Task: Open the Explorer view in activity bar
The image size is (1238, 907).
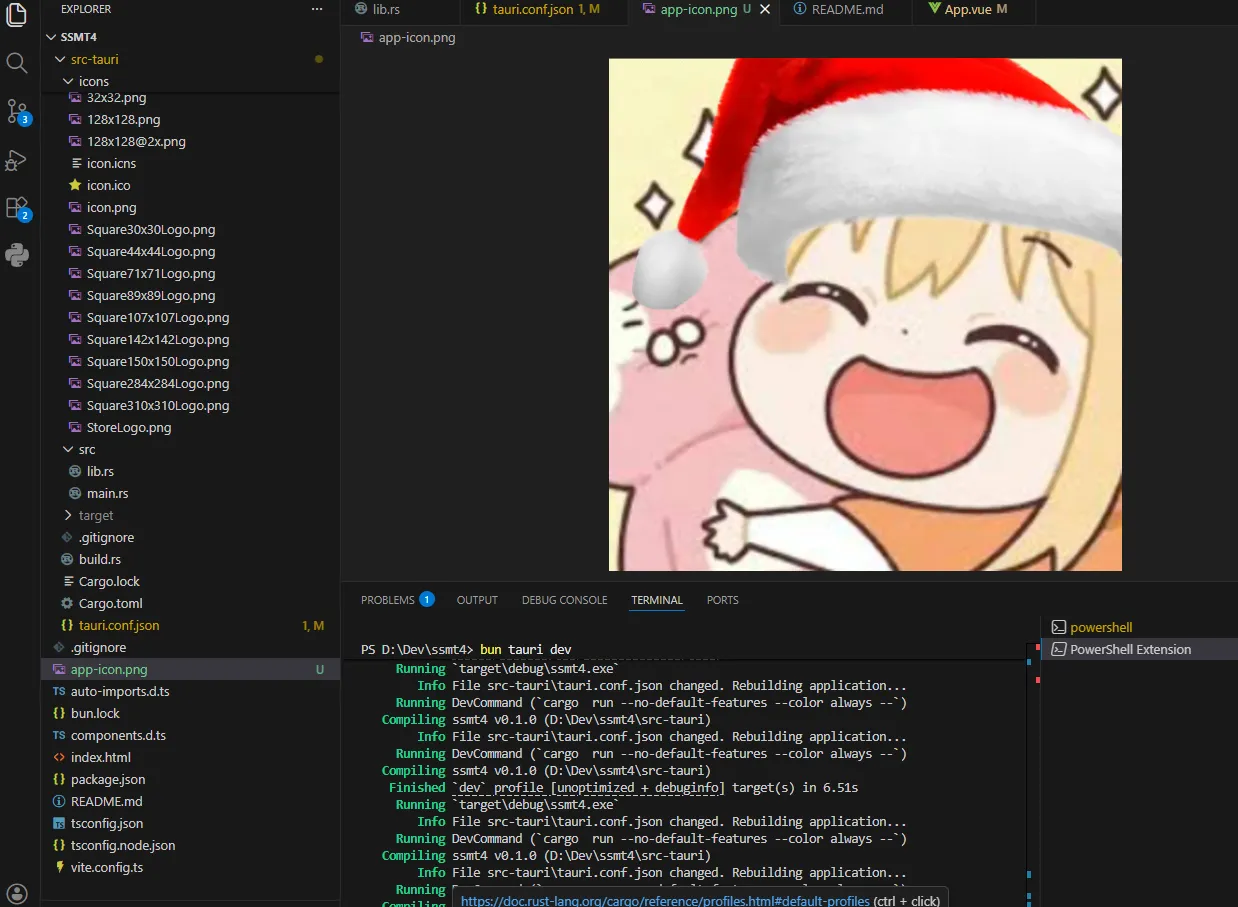Action: click(17, 15)
